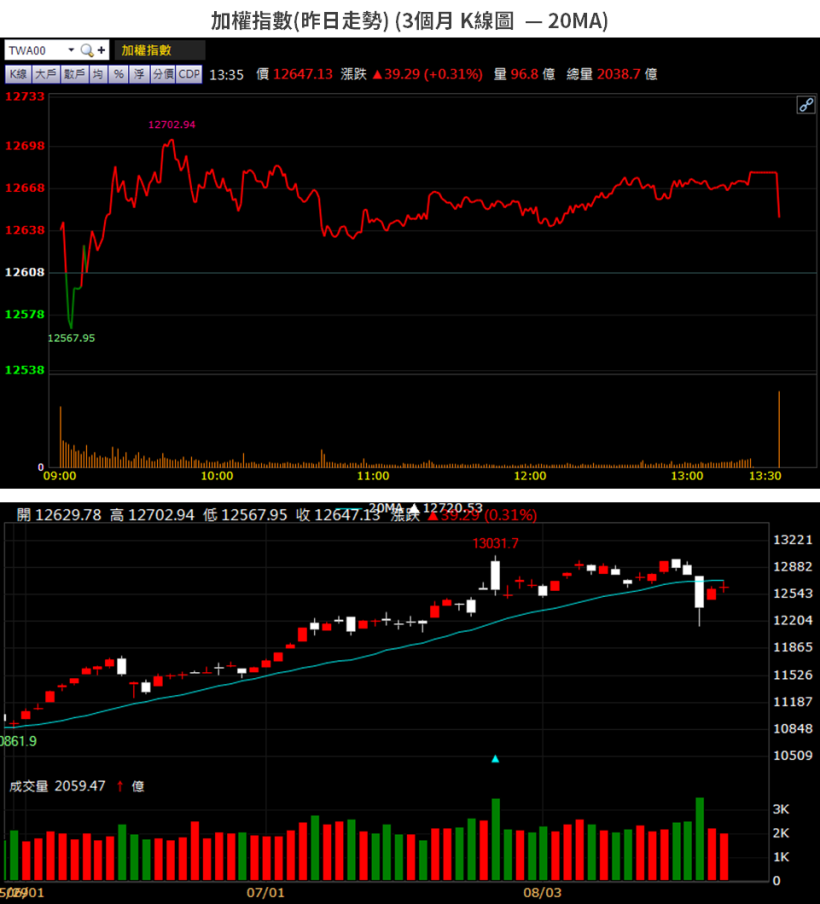Click the intraday low label 12567.95
Image resolution: width=820 pixels, height=904 pixels.
coord(71,338)
